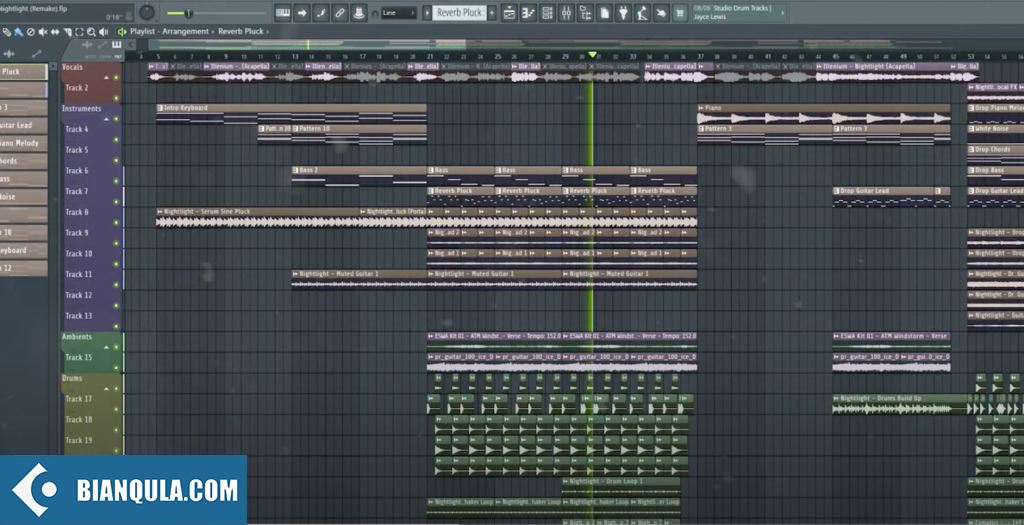
Task: Click the top hat toolbar icon
Action: pyautogui.click(x=359, y=12)
